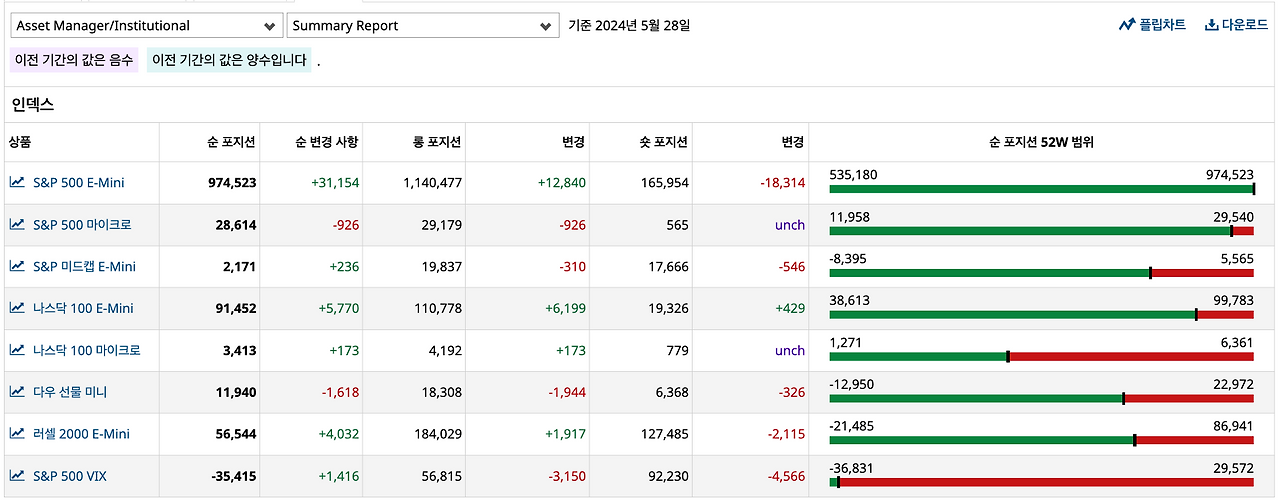This screenshot has width=1280, height=502.
Task: Click the 숏 포지션 column header
Action: (664, 142)
